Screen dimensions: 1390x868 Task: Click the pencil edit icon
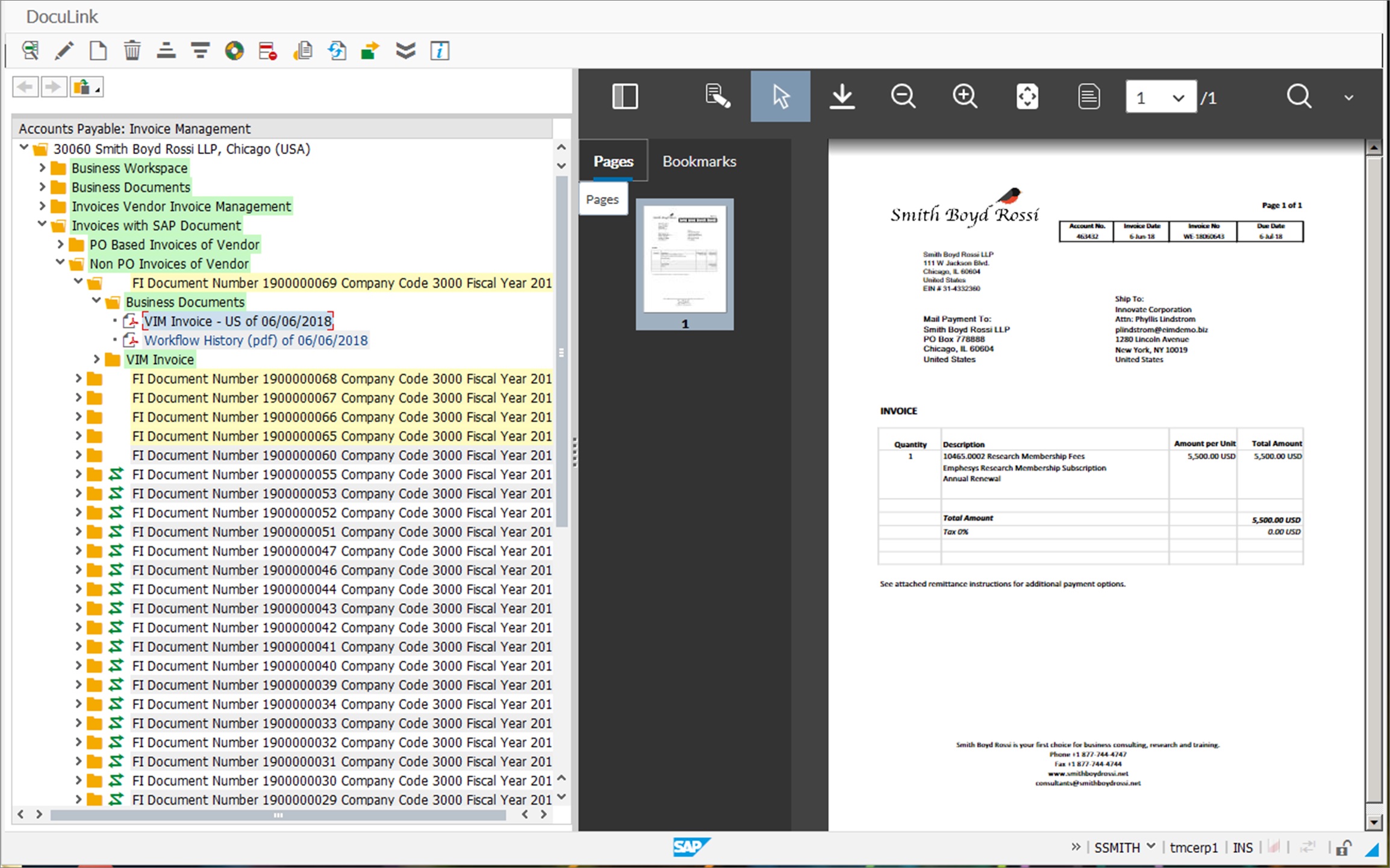click(64, 51)
